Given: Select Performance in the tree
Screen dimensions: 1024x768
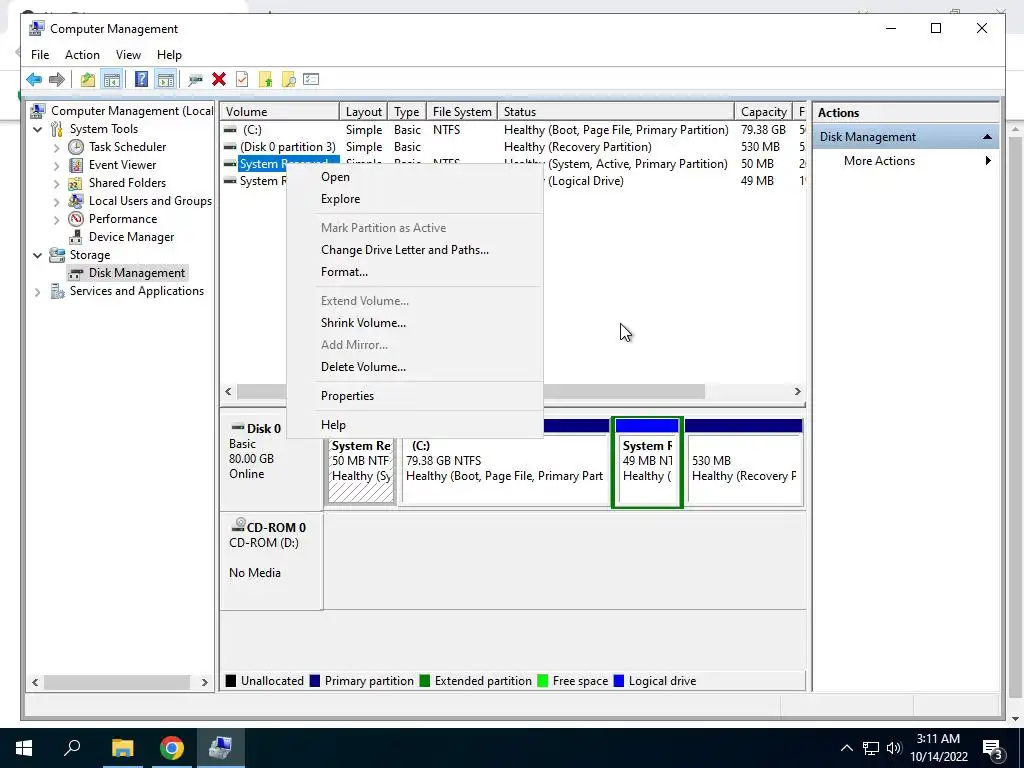Looking at the screenshot, I should [123, 219].
